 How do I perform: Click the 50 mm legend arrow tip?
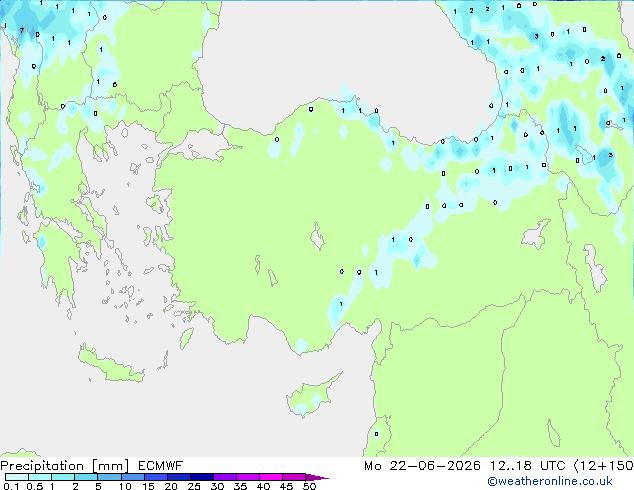pos(317,477)
